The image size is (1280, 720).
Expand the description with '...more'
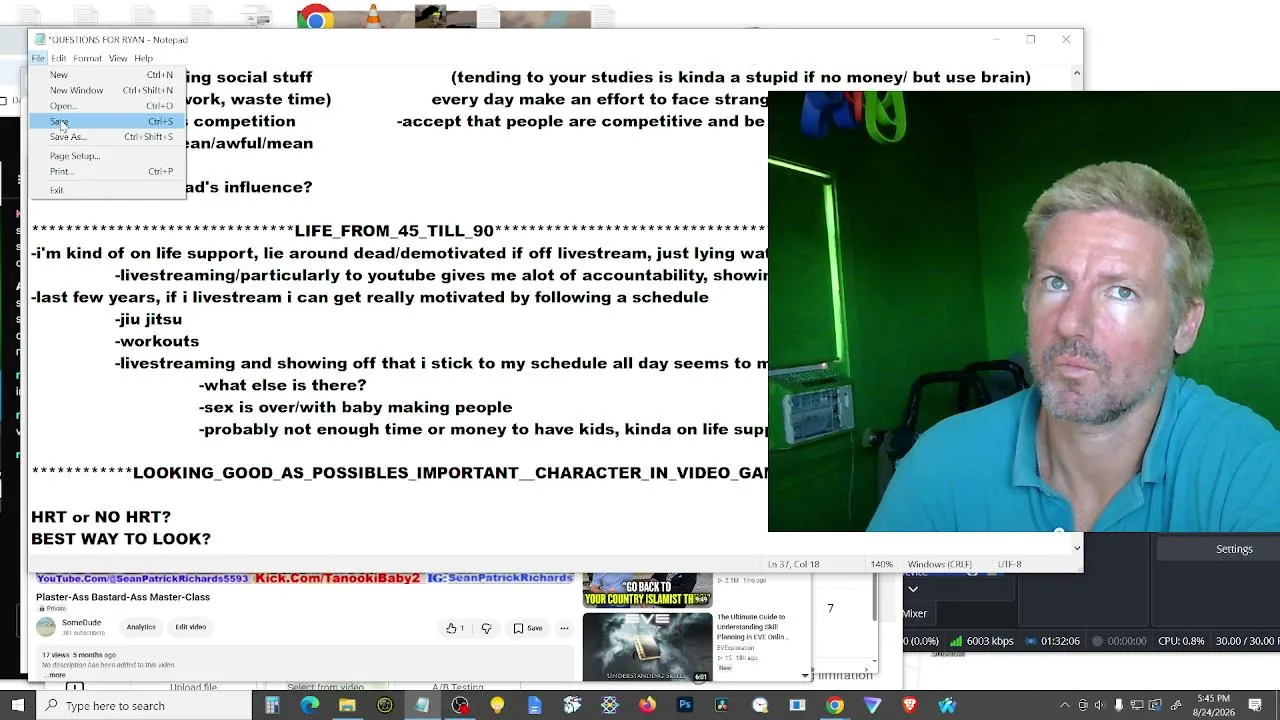[55, 675]
